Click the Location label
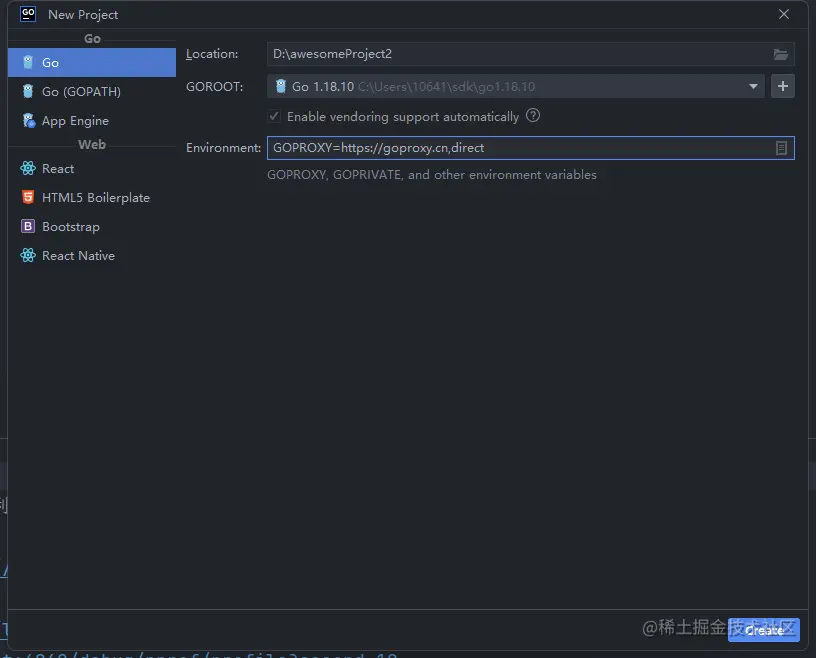816x658 pixels. (x=212, y=54)
